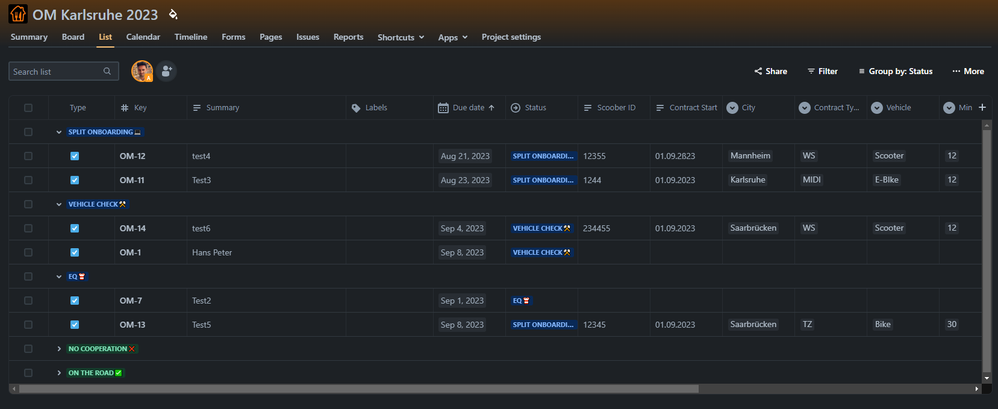Select the checkbox for row OM-11
998x409 pixels.
pos(28,180)
